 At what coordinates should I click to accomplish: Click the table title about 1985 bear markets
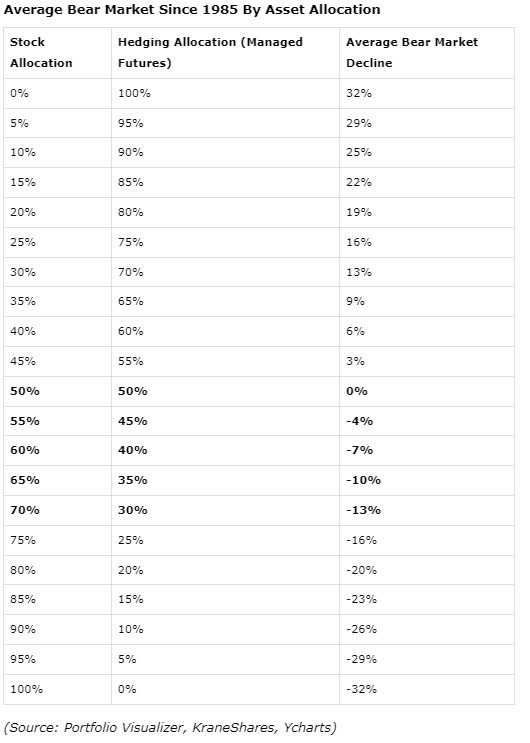tap(192, 10)
